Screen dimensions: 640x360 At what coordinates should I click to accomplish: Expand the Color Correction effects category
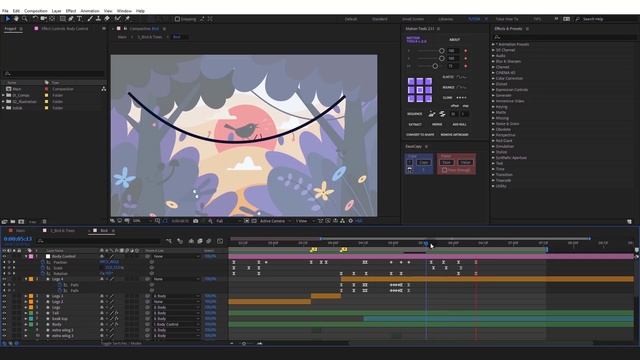493,78
